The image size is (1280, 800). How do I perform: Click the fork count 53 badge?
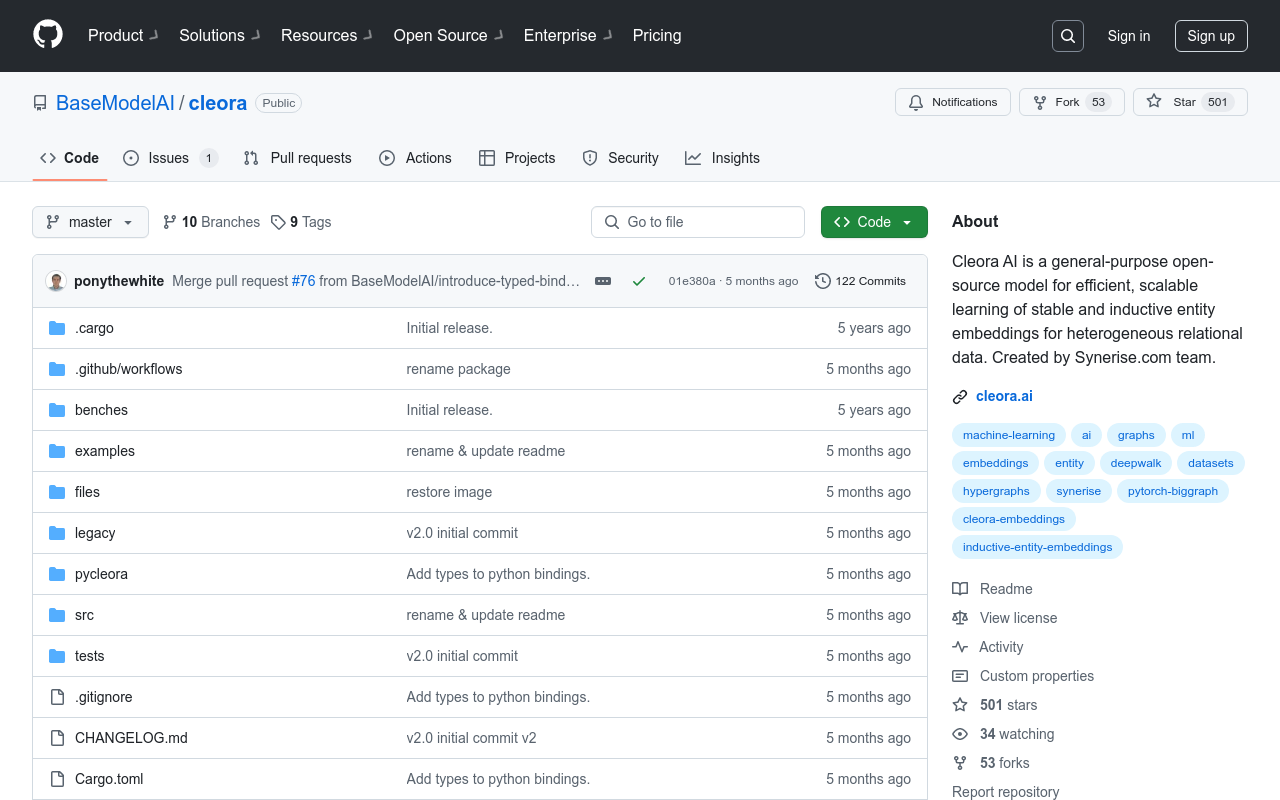[1099, 102]
